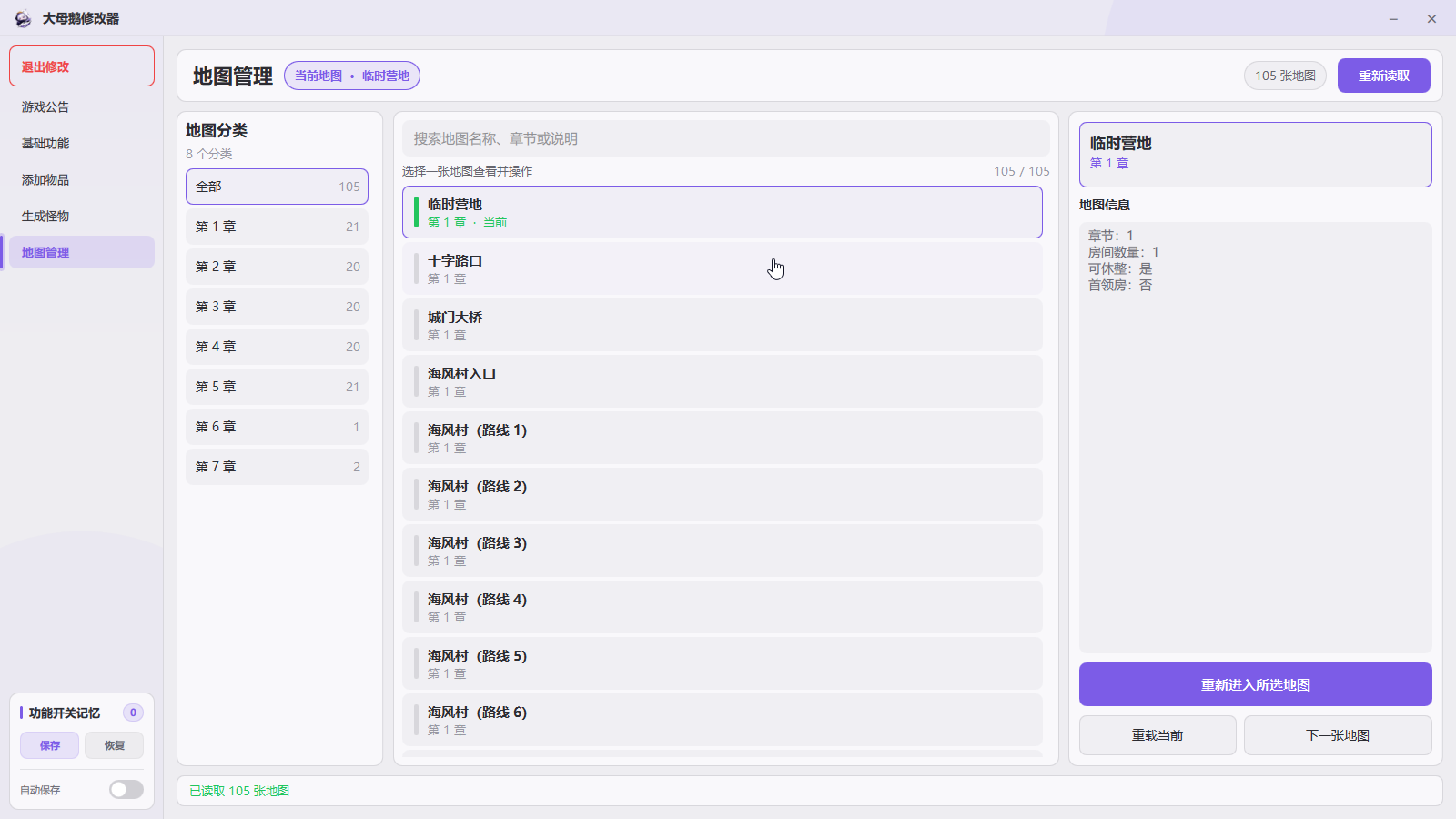
Task: Click 重载当前 button
Action: 1158,735
